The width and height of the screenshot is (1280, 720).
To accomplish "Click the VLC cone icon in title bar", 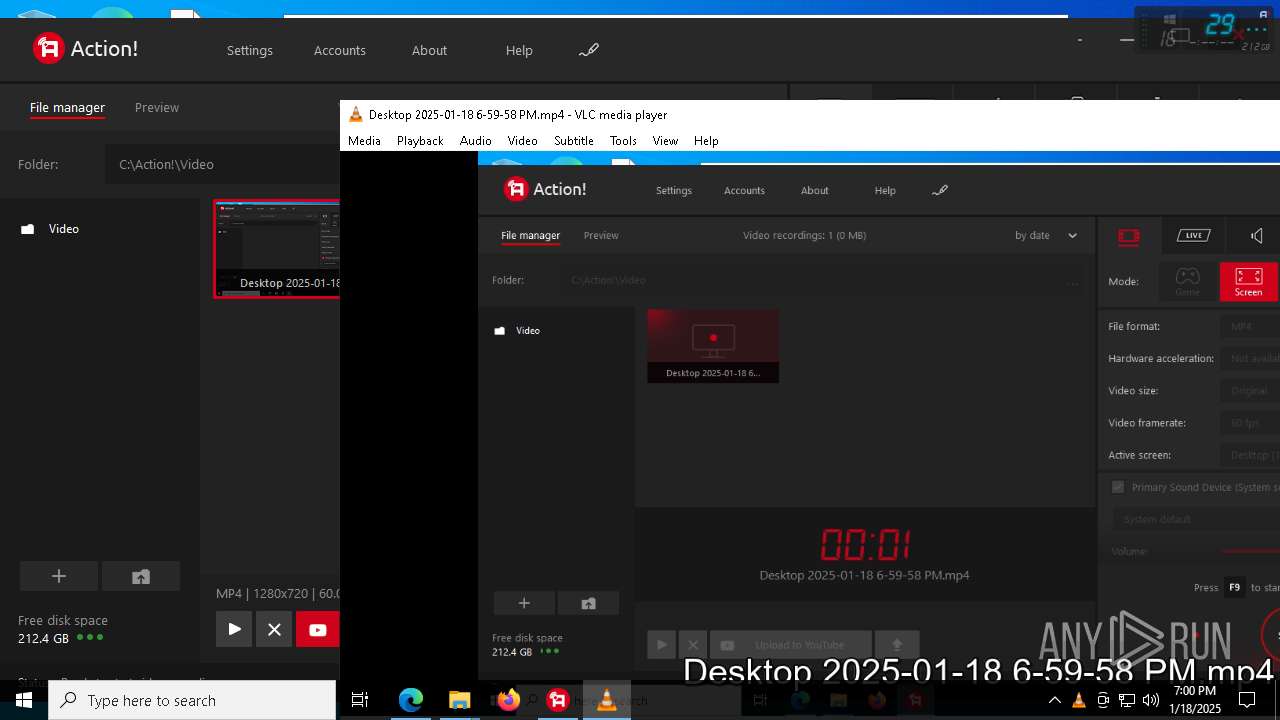I will point(355,114).
